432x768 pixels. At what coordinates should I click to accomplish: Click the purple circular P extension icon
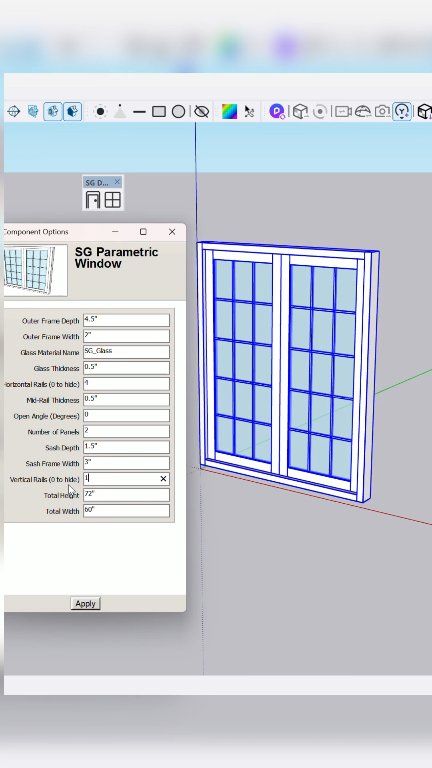point(277,112)
